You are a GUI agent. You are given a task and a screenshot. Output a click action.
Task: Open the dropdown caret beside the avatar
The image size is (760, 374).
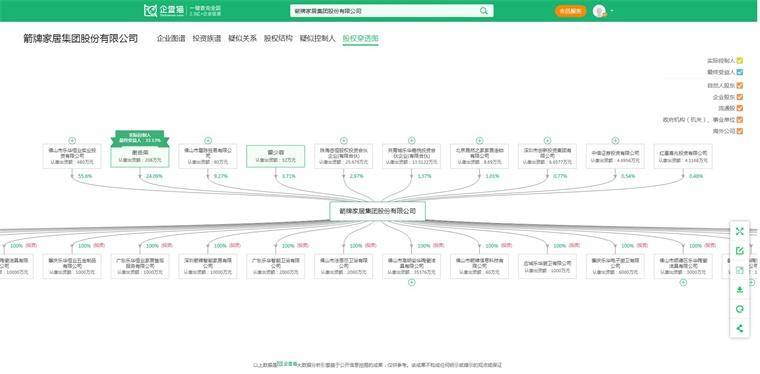point(612,11)
